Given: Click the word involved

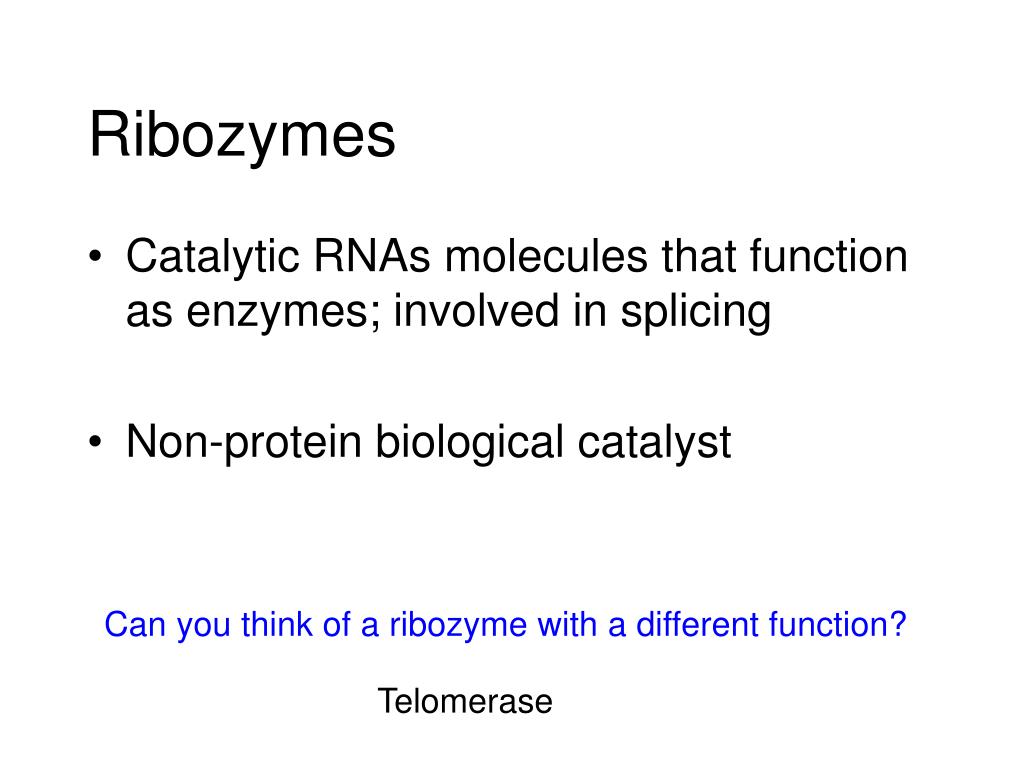Looking at the screenshot, I should point(476,310).
